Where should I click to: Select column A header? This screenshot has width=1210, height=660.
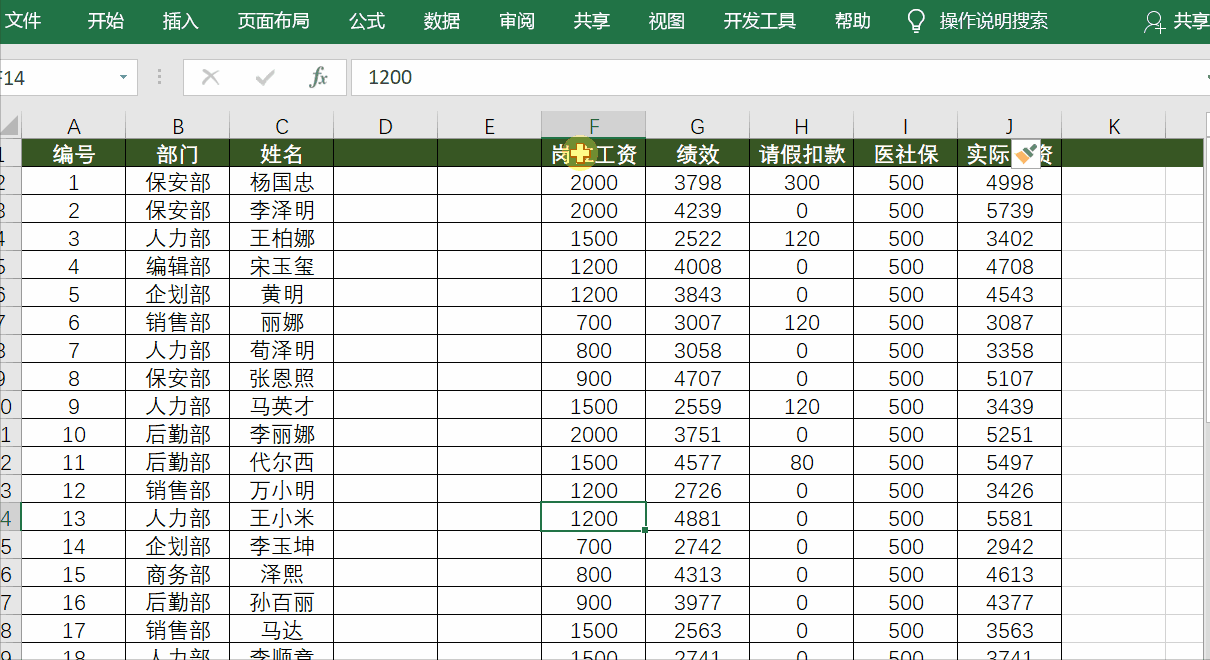click(x=74, y=126)
